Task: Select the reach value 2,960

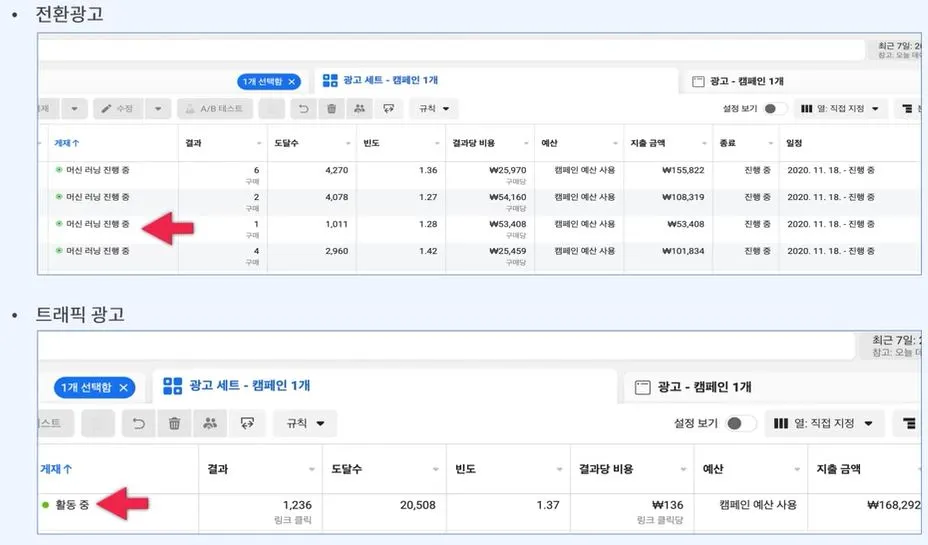Action: pos(336,251)
